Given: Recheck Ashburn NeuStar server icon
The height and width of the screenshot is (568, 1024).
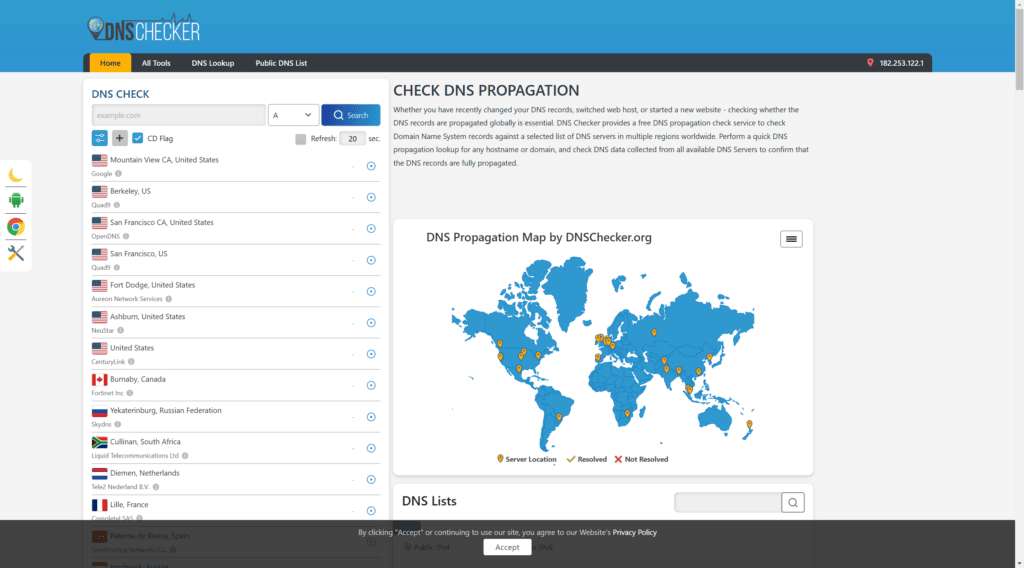Looking at the screenshot, I should point(371,323).
